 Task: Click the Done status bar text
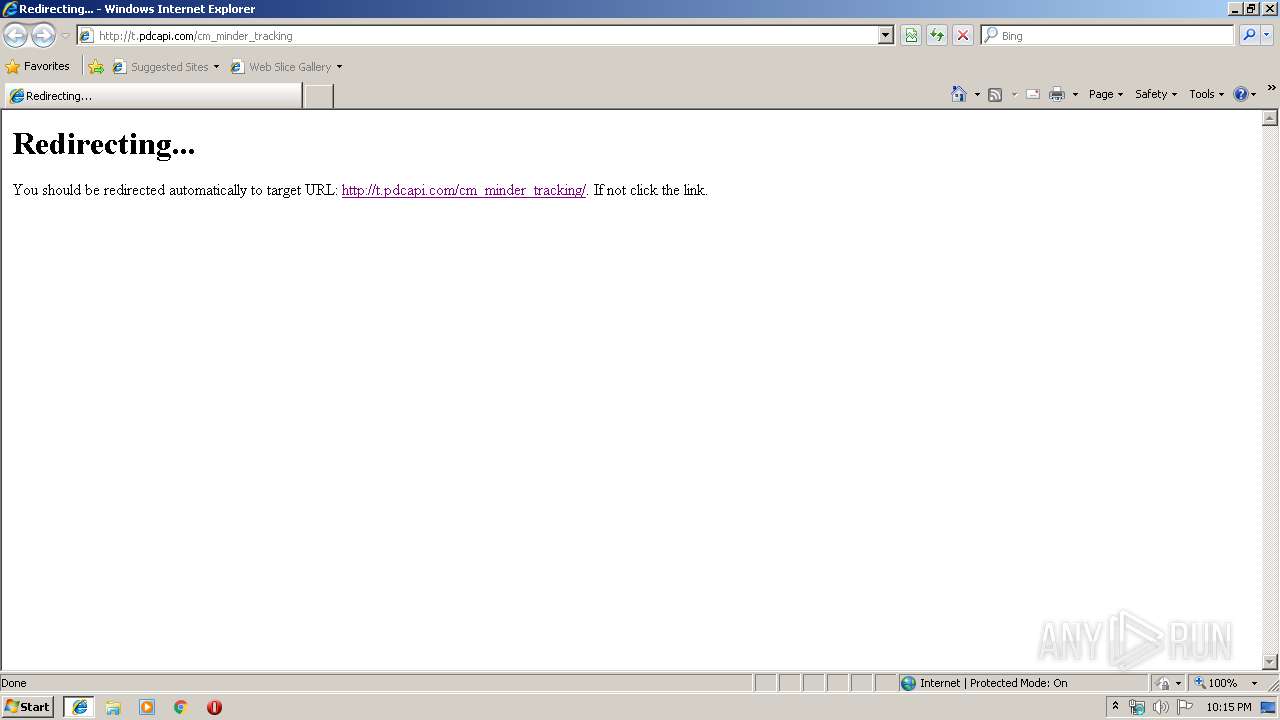click(x=14, y=683)
